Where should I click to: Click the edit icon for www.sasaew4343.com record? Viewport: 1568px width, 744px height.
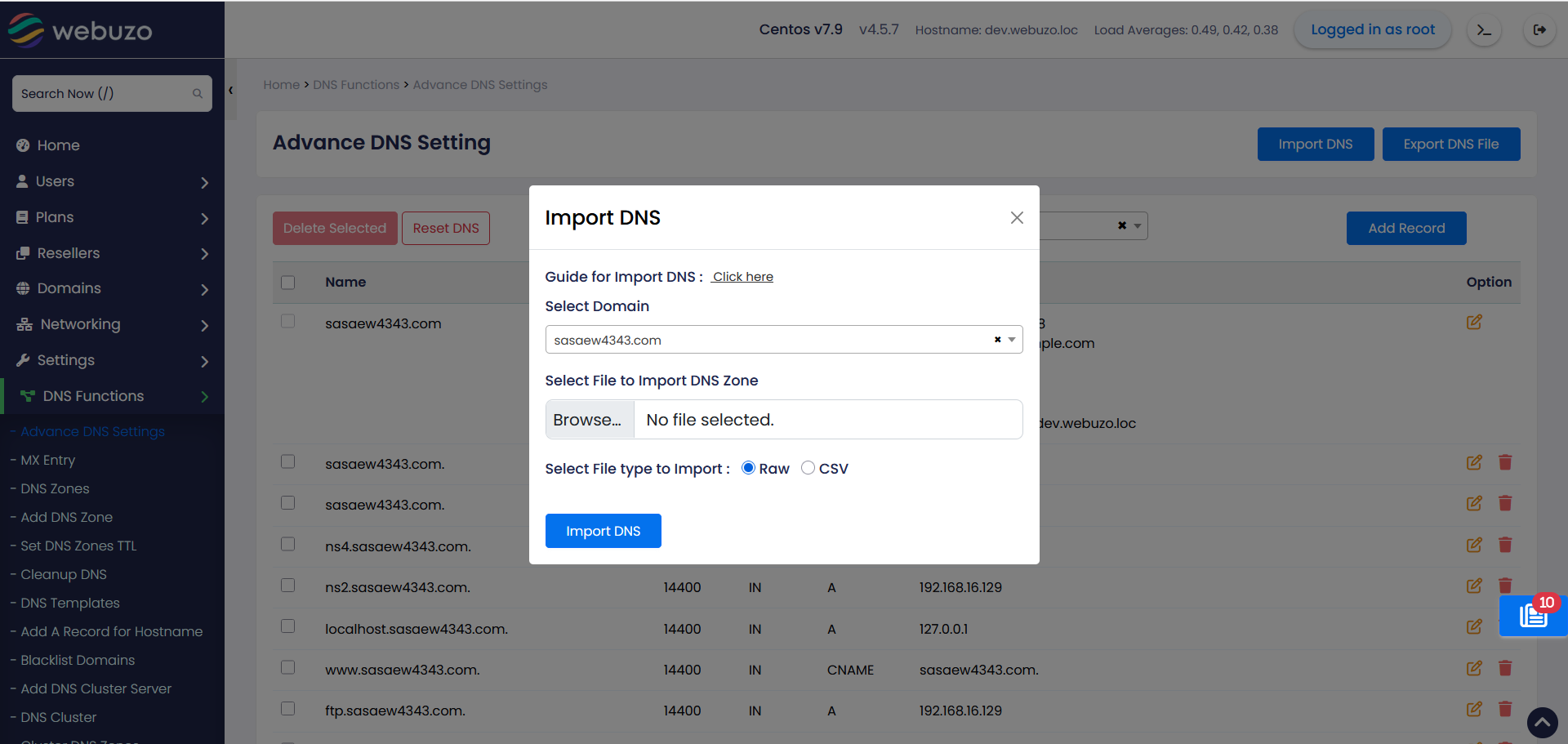(1473, 668)
